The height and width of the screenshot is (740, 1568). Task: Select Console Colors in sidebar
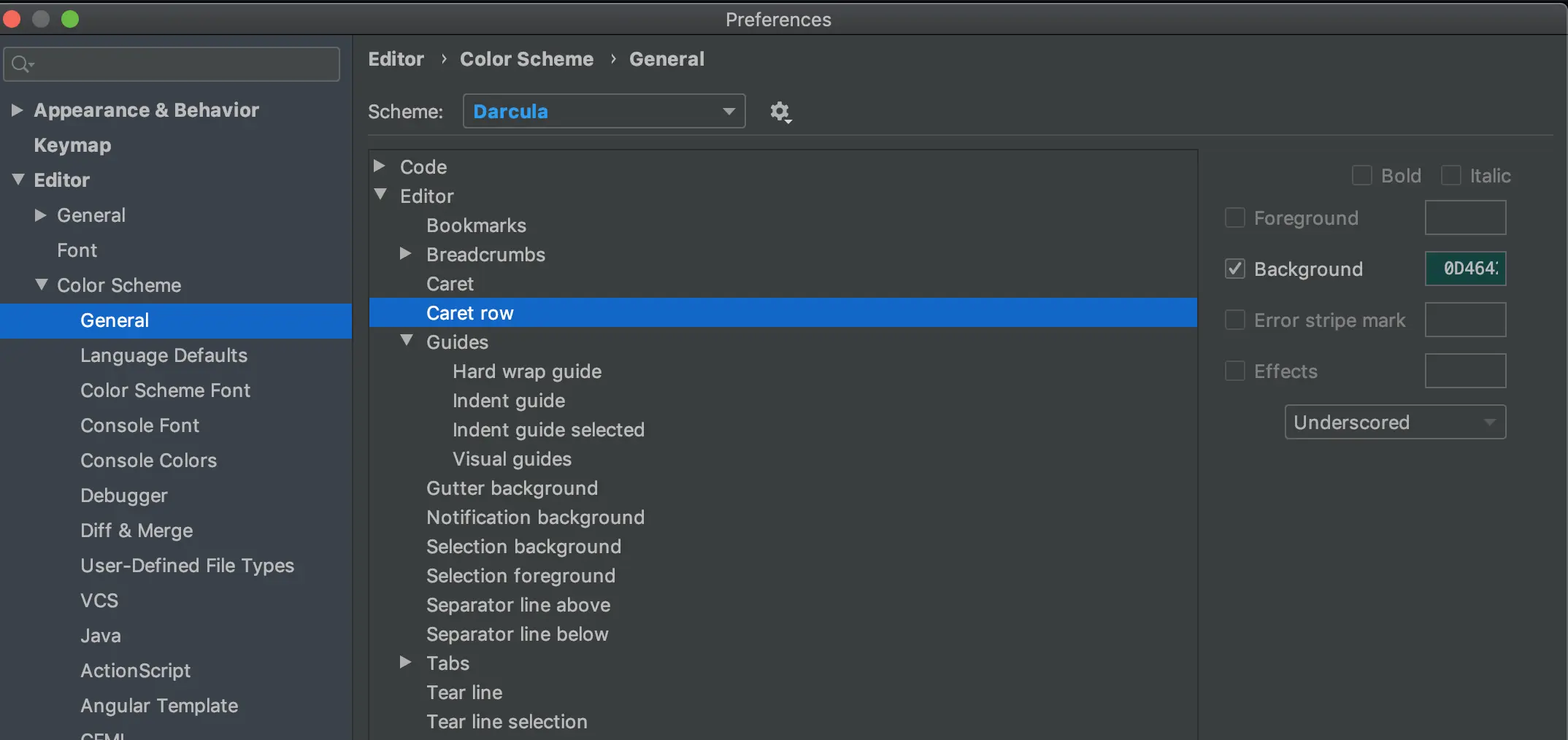(148, 460)
